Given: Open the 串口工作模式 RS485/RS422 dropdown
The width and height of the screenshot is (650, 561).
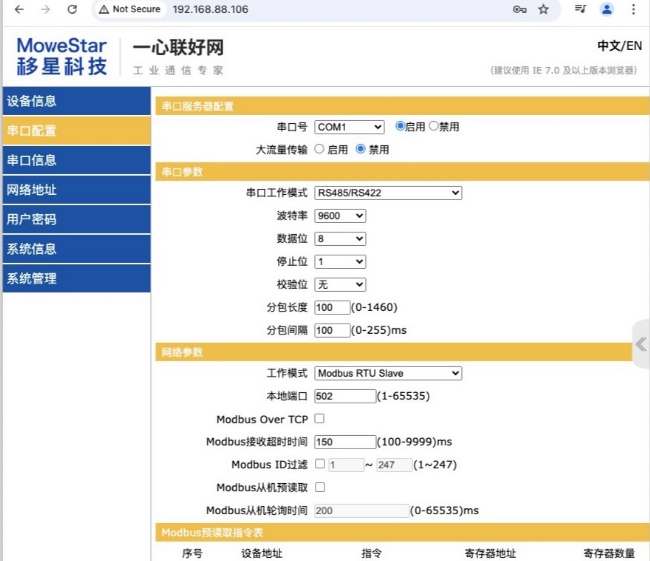Looking at the screenshot, I should point(388,193).
